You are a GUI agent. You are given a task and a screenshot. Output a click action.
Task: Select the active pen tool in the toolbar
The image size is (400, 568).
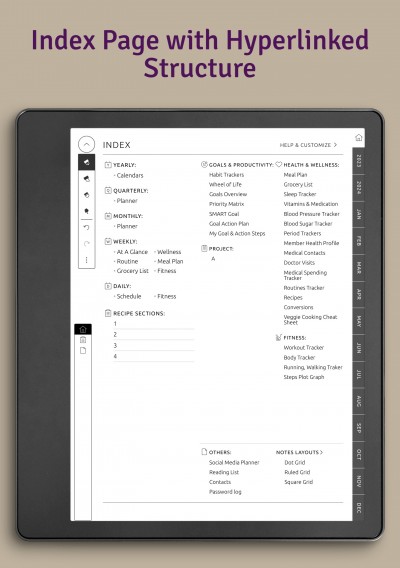coord(87,162)
